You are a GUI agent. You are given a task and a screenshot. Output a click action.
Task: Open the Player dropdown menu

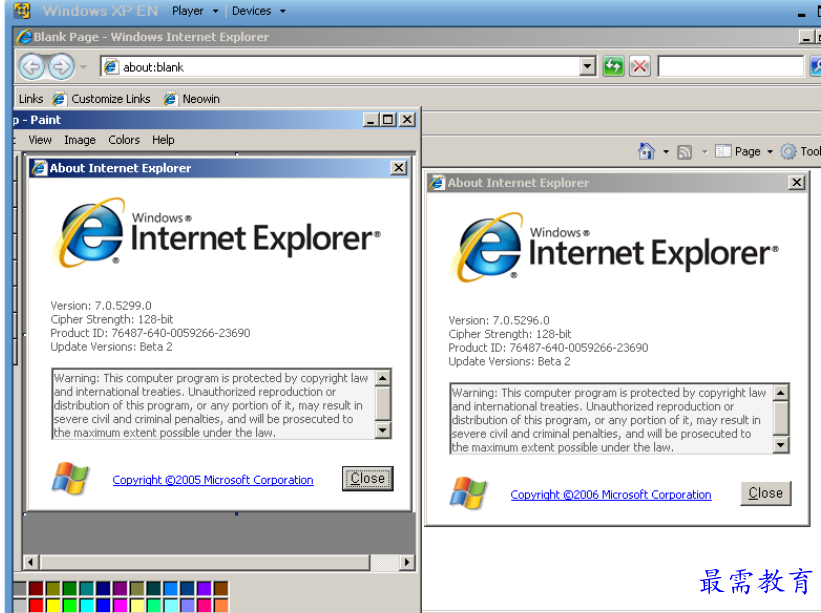[195, 11]
